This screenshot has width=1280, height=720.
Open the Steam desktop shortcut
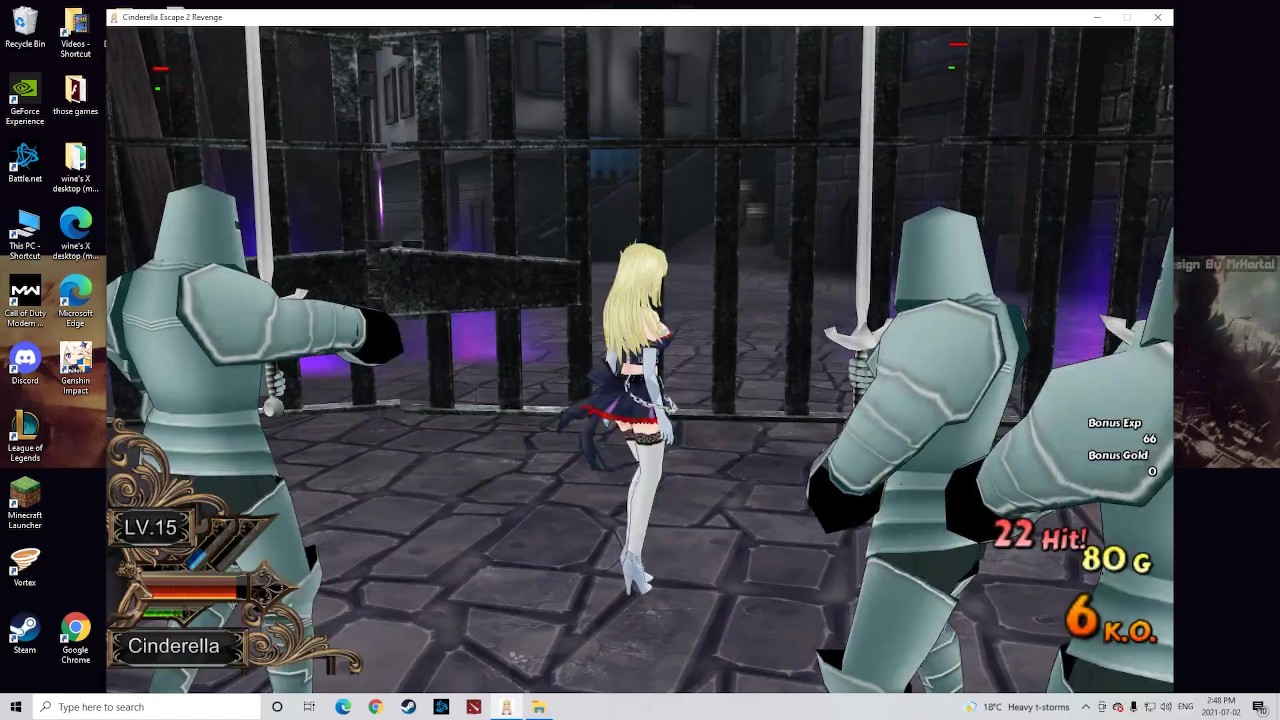(x=25, y=633)
